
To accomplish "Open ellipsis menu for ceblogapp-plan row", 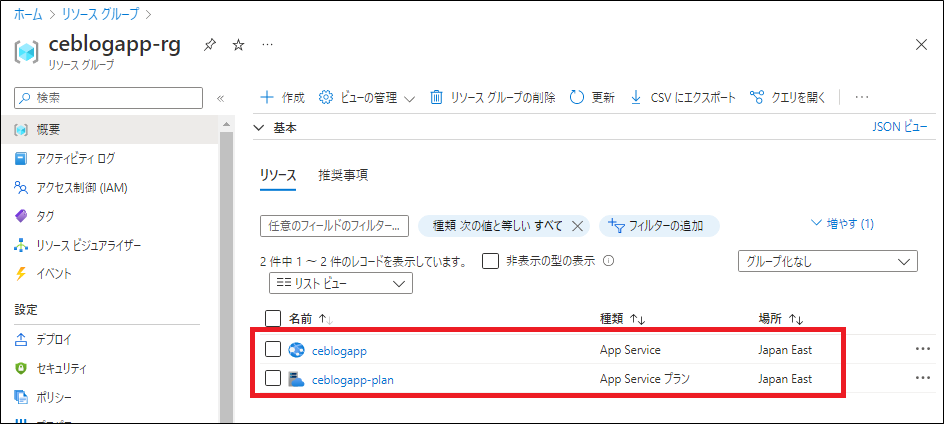I will point(922,378).
